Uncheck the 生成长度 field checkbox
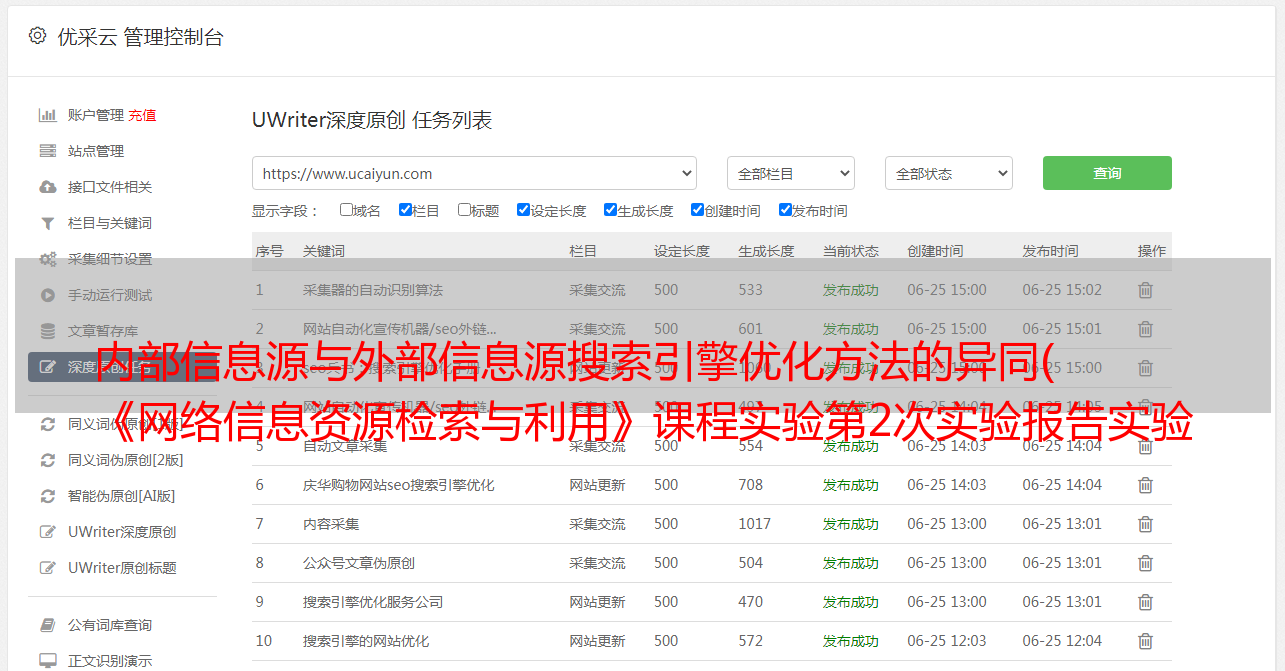This screenshot has width=1285, height=671. pos(610,210)
